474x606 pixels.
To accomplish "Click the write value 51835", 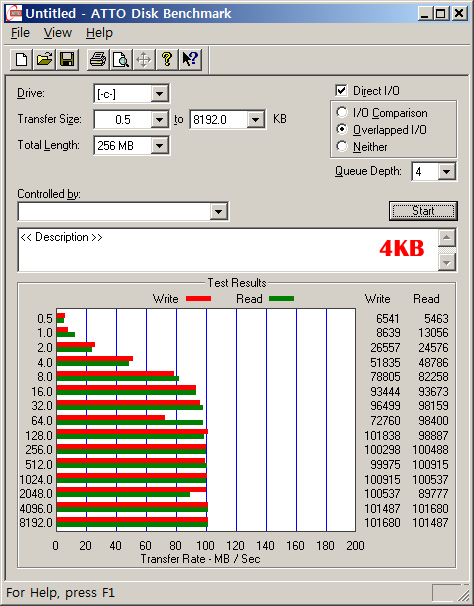I will click(x=385, y=363).
